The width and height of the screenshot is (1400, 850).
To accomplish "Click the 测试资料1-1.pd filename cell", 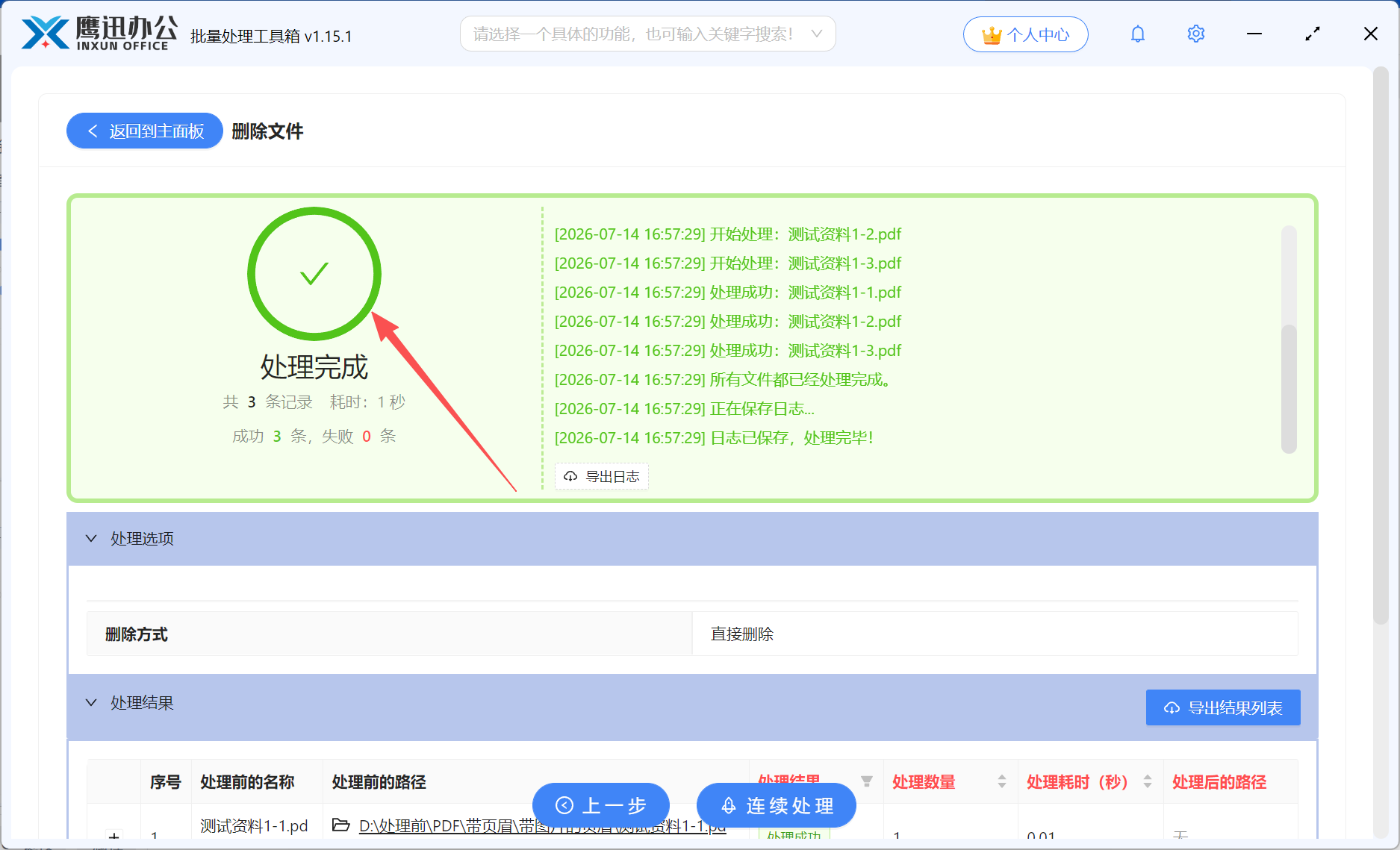I will tap(254, 826).
